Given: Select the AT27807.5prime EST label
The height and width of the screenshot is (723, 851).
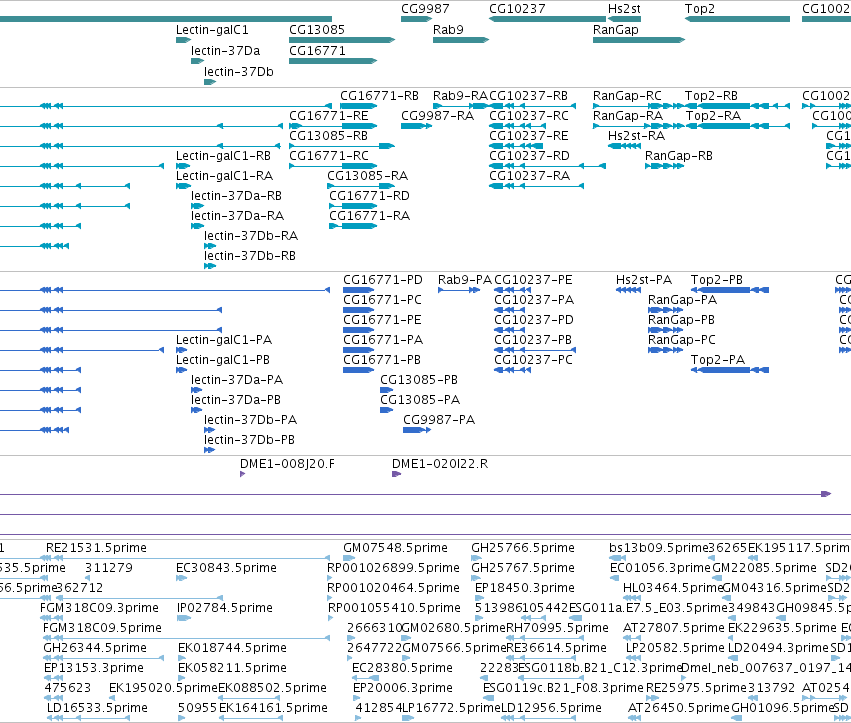Looking at the screenshot, I should click(x=674, y=628).
